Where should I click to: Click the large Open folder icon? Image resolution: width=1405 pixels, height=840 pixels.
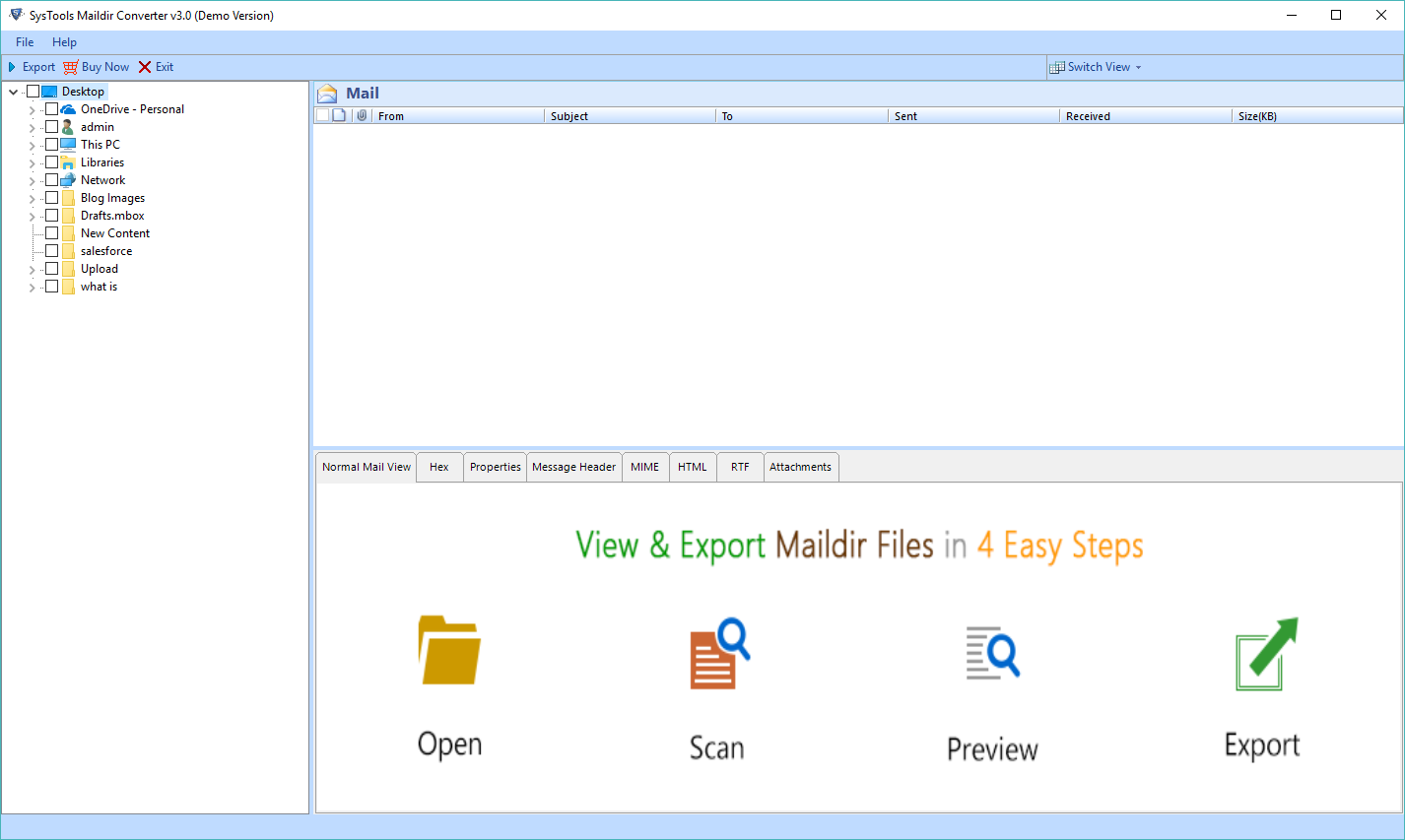pyautogui.click(x=449, y=650)
